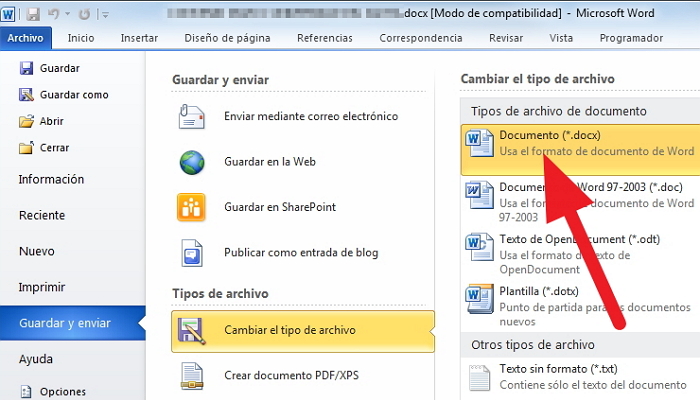Click the Texto sin formato (*.txt) icon
The width and height of the screenshot is (700, 400).
click(x=479, y=378)
